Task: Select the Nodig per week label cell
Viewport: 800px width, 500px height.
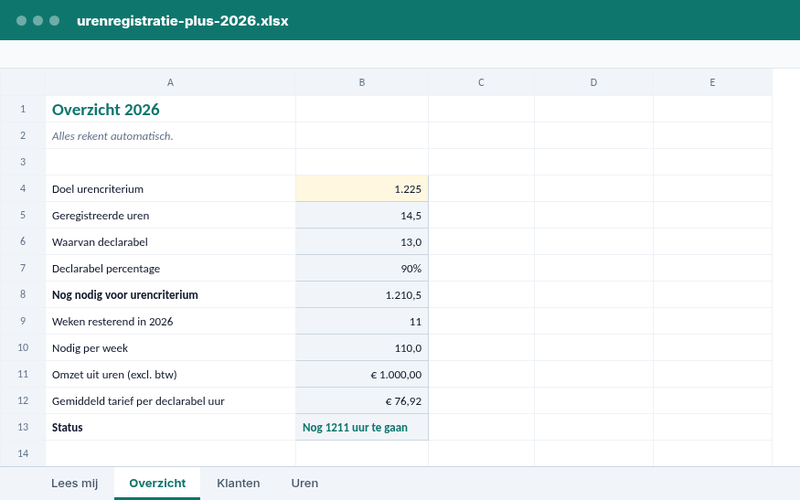Action: coord(170,348)
